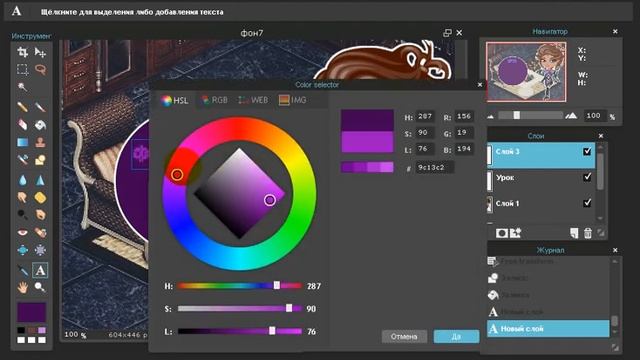Select the Lasso tool
This screenshot has height=360, width=640.
(40, 69)
